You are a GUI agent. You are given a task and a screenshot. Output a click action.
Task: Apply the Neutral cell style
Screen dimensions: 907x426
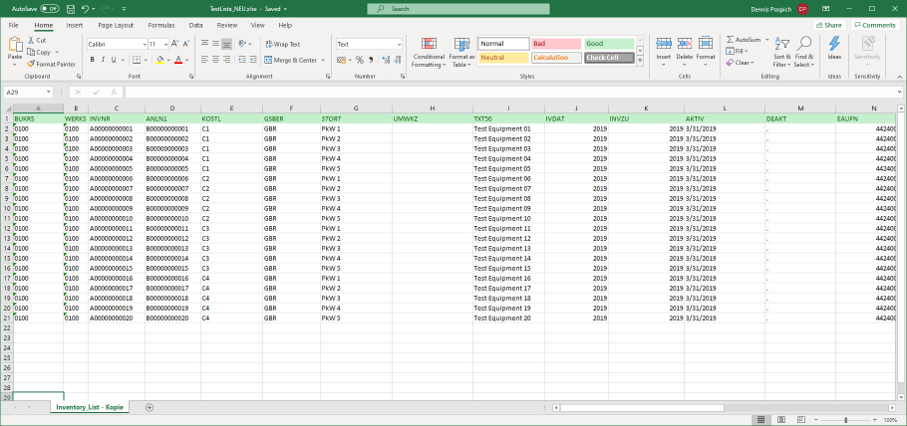tap(503, 58)
